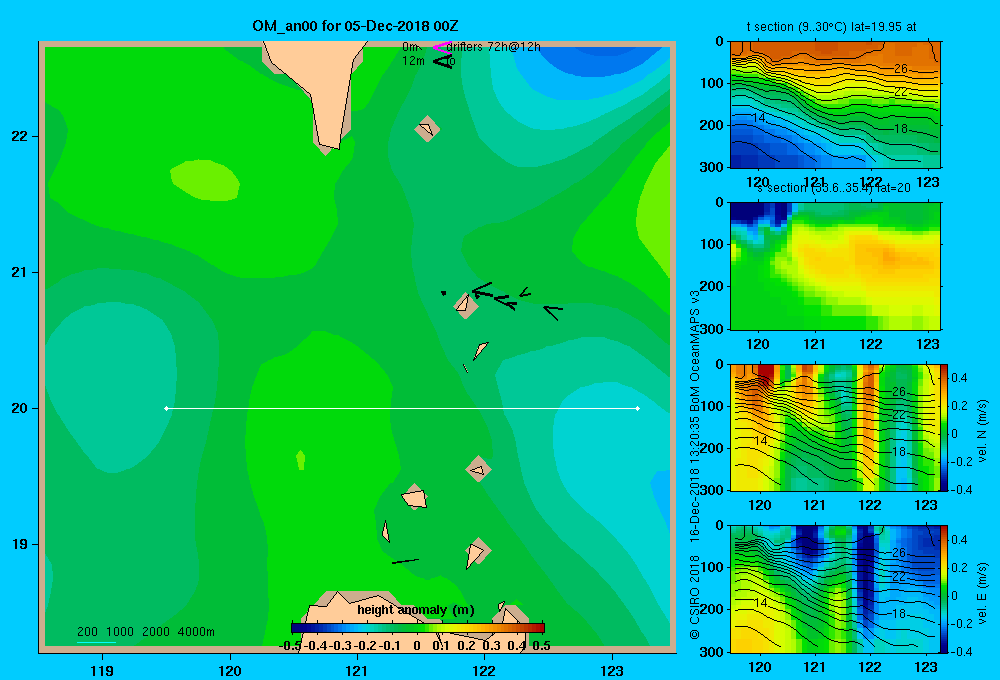Click longitude tick label 121 on main map
Image resolution: width=1000 pixels, height=680 pixels.
pos(357,670)
